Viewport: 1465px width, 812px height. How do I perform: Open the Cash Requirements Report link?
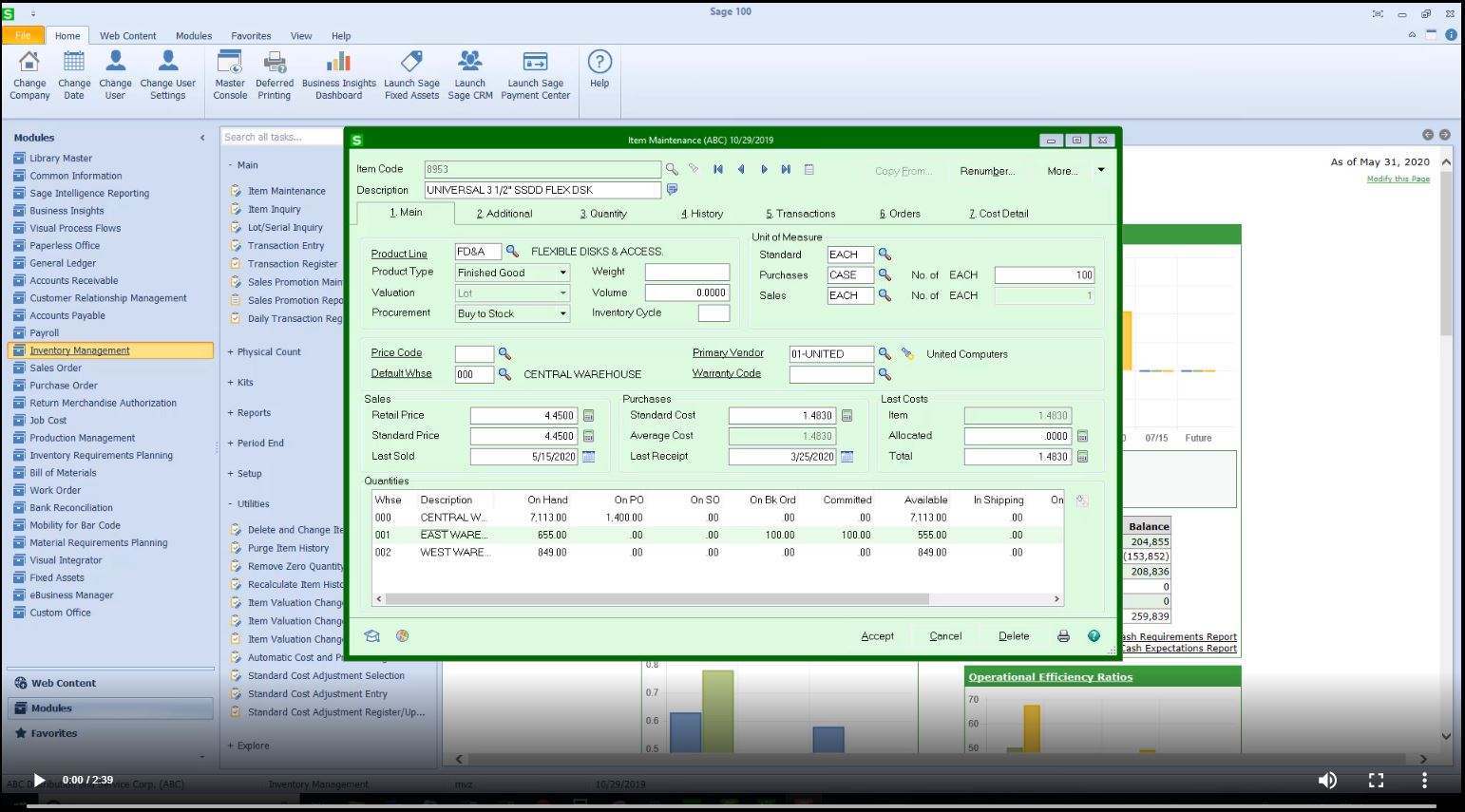click(1178, 636)
